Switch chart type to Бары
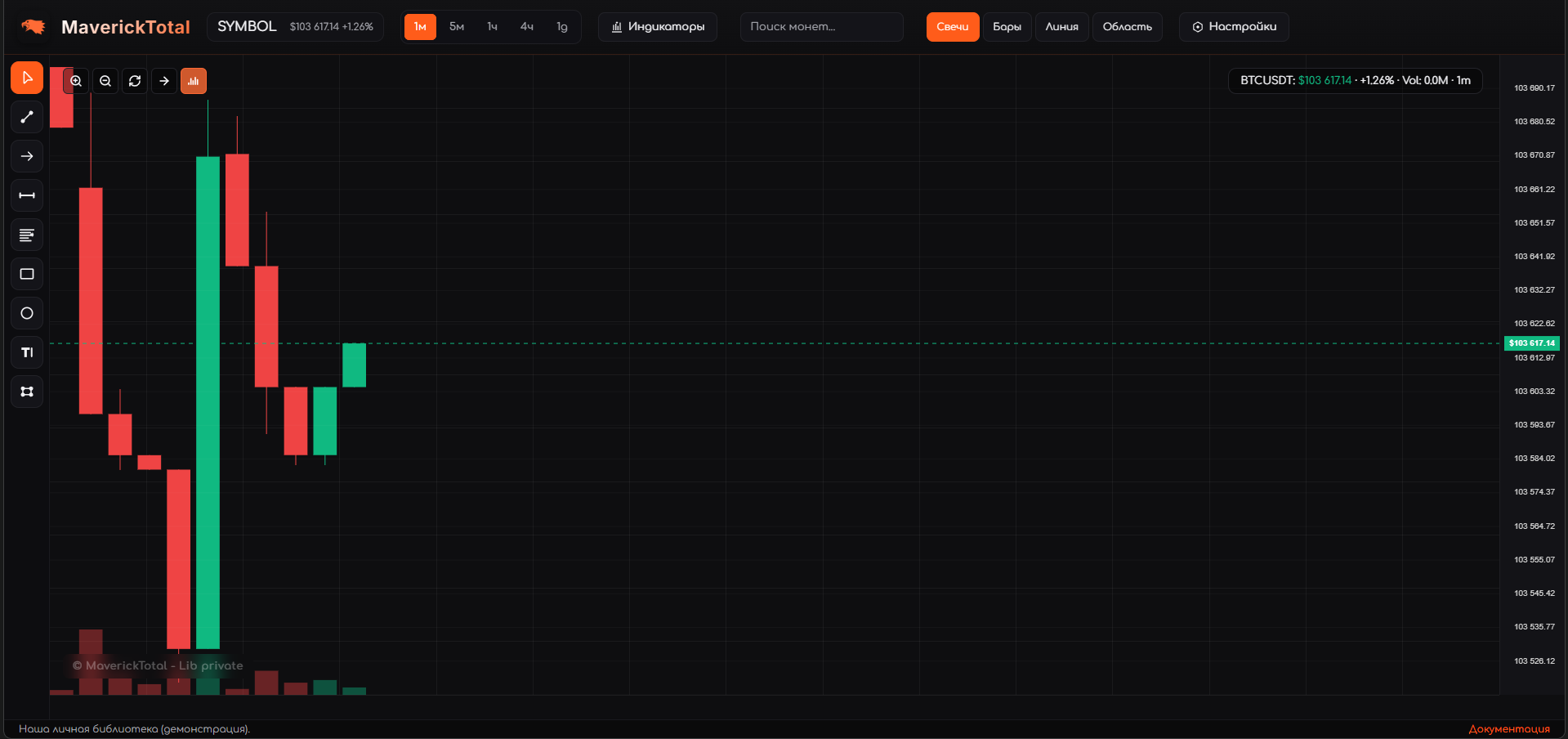 tap(1007, 27)
